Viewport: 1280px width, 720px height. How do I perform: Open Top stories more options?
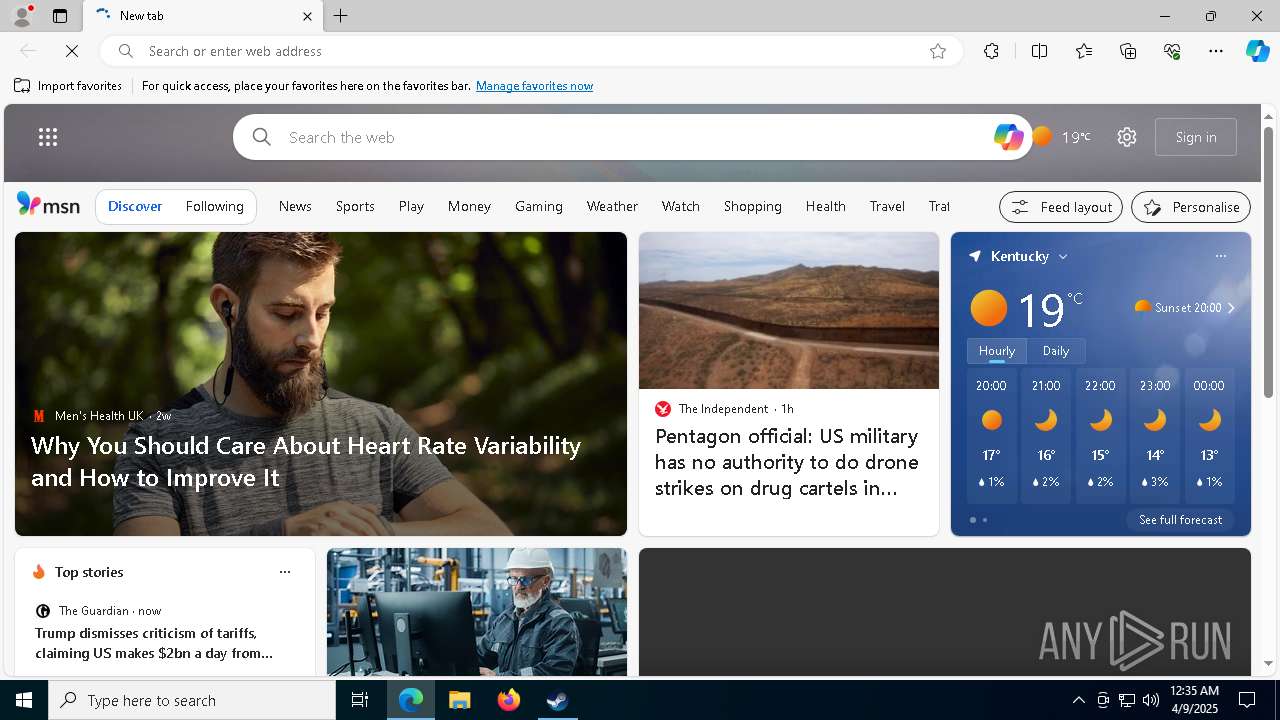[x=285, y=572]
